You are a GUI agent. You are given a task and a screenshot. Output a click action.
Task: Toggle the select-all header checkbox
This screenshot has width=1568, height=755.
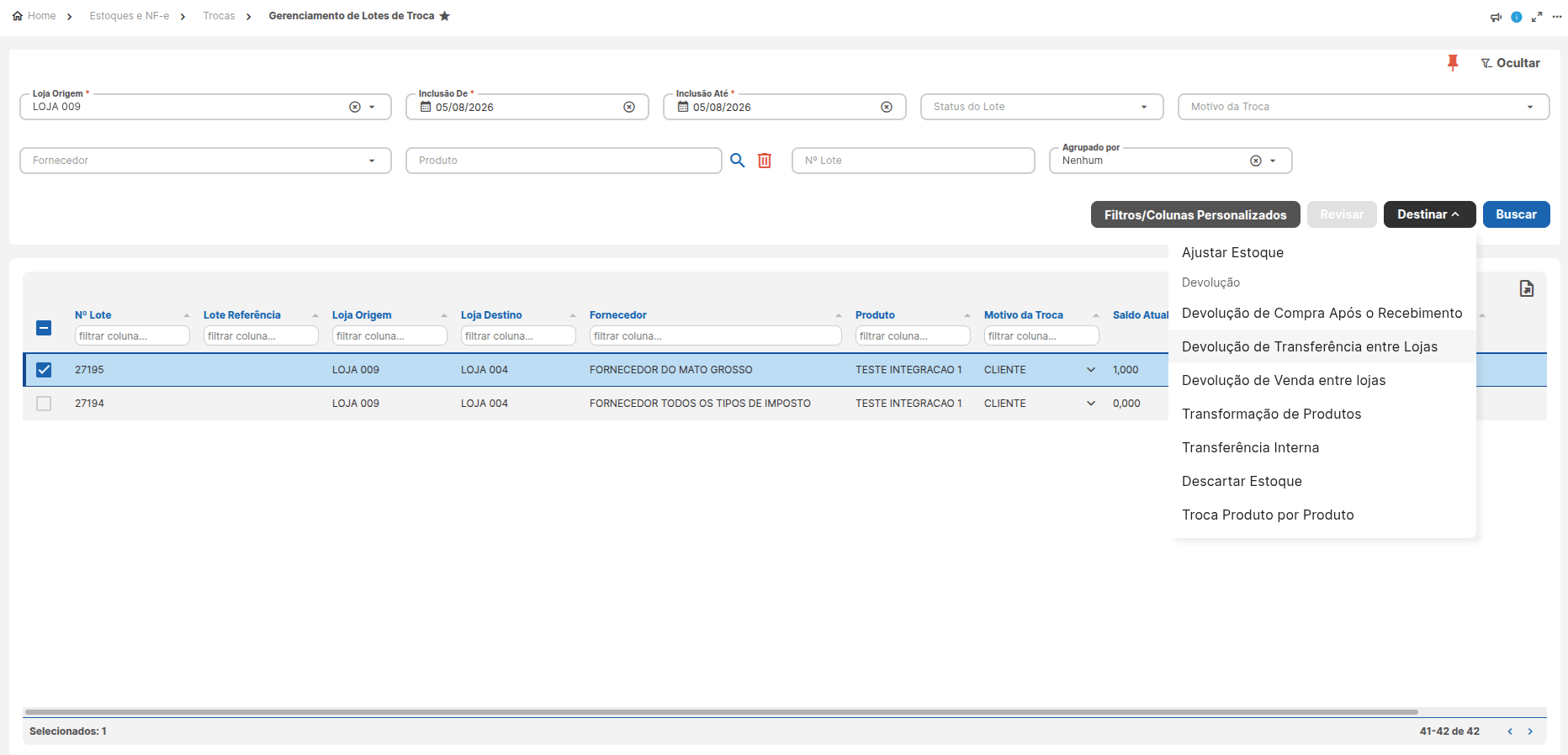pyautogui.click(x=44, y=328)
